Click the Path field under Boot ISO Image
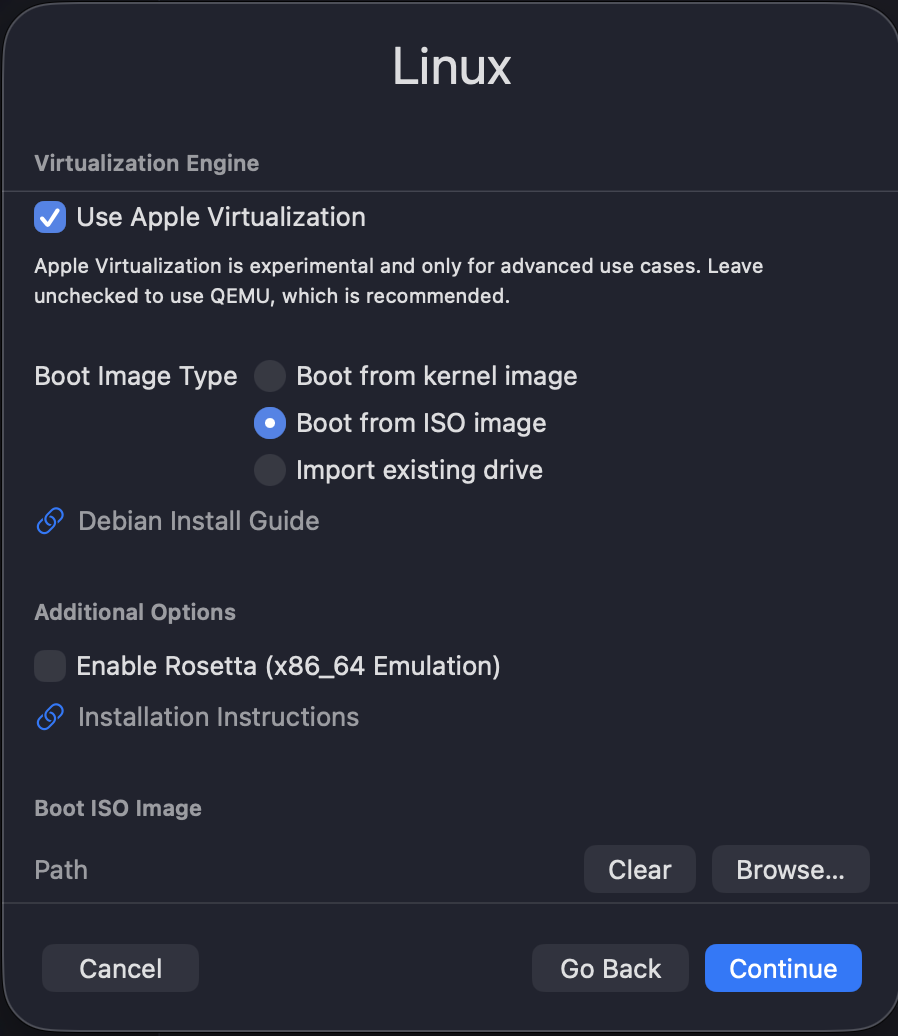The height and width of the screenshot is (1036, 898). click(x=60, y=870)
